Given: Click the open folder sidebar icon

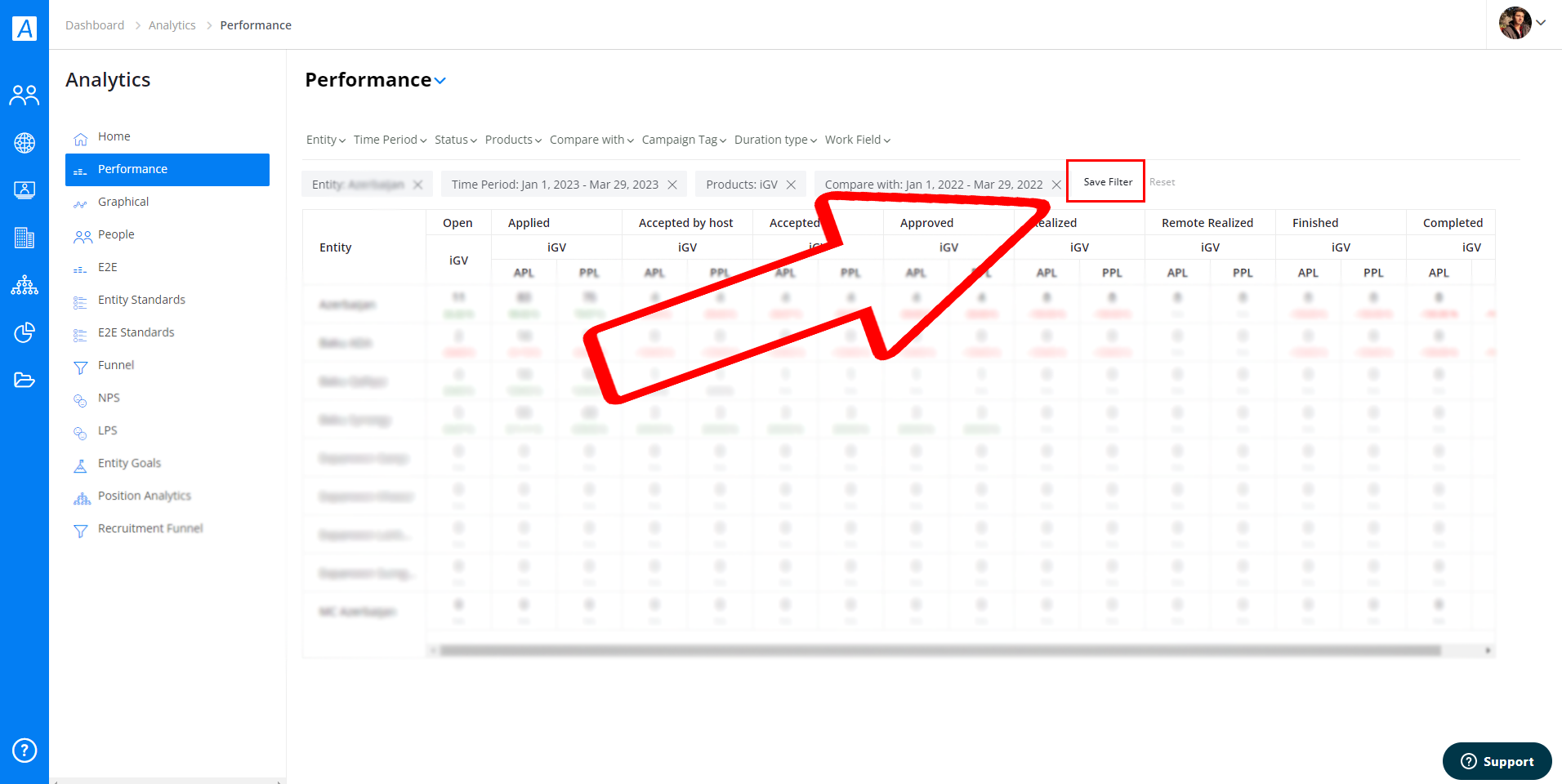Looking at the screenshot, I should point(25,380).
